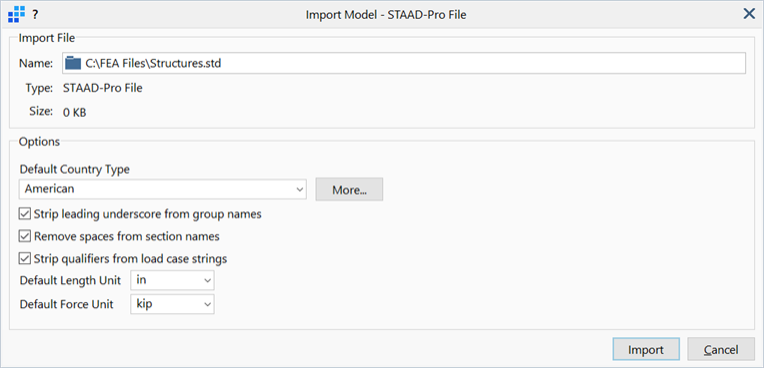764x368 pixels.
Task: Click the Import button
Action: (x=646, y=350)
